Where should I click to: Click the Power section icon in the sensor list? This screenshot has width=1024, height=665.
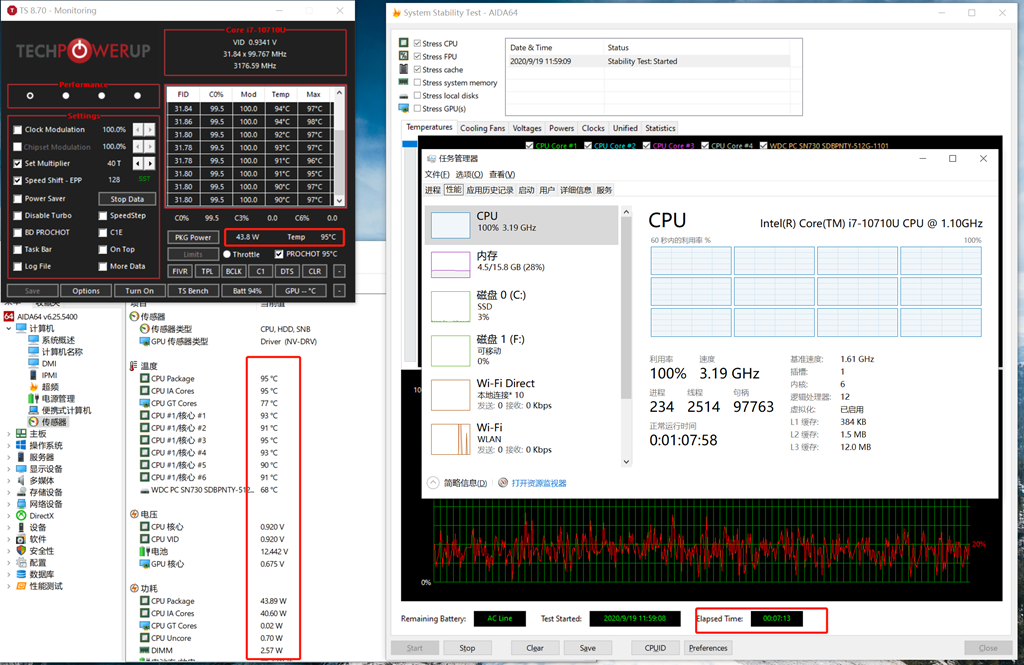click(134, 589)
